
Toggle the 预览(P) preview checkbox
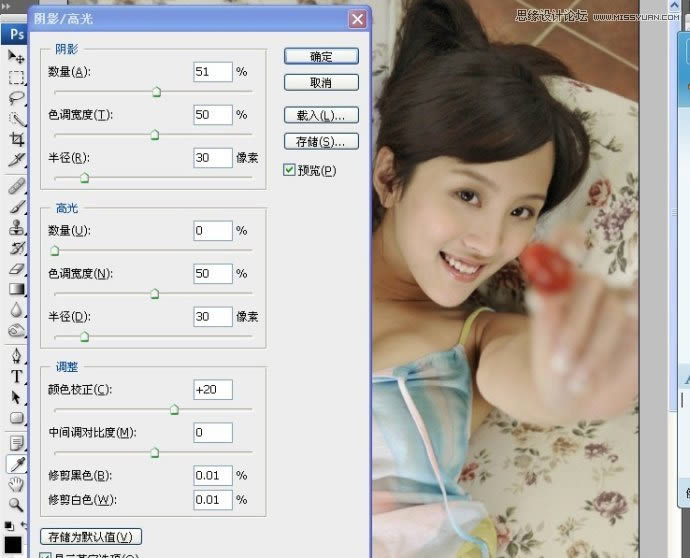point(289,170)
